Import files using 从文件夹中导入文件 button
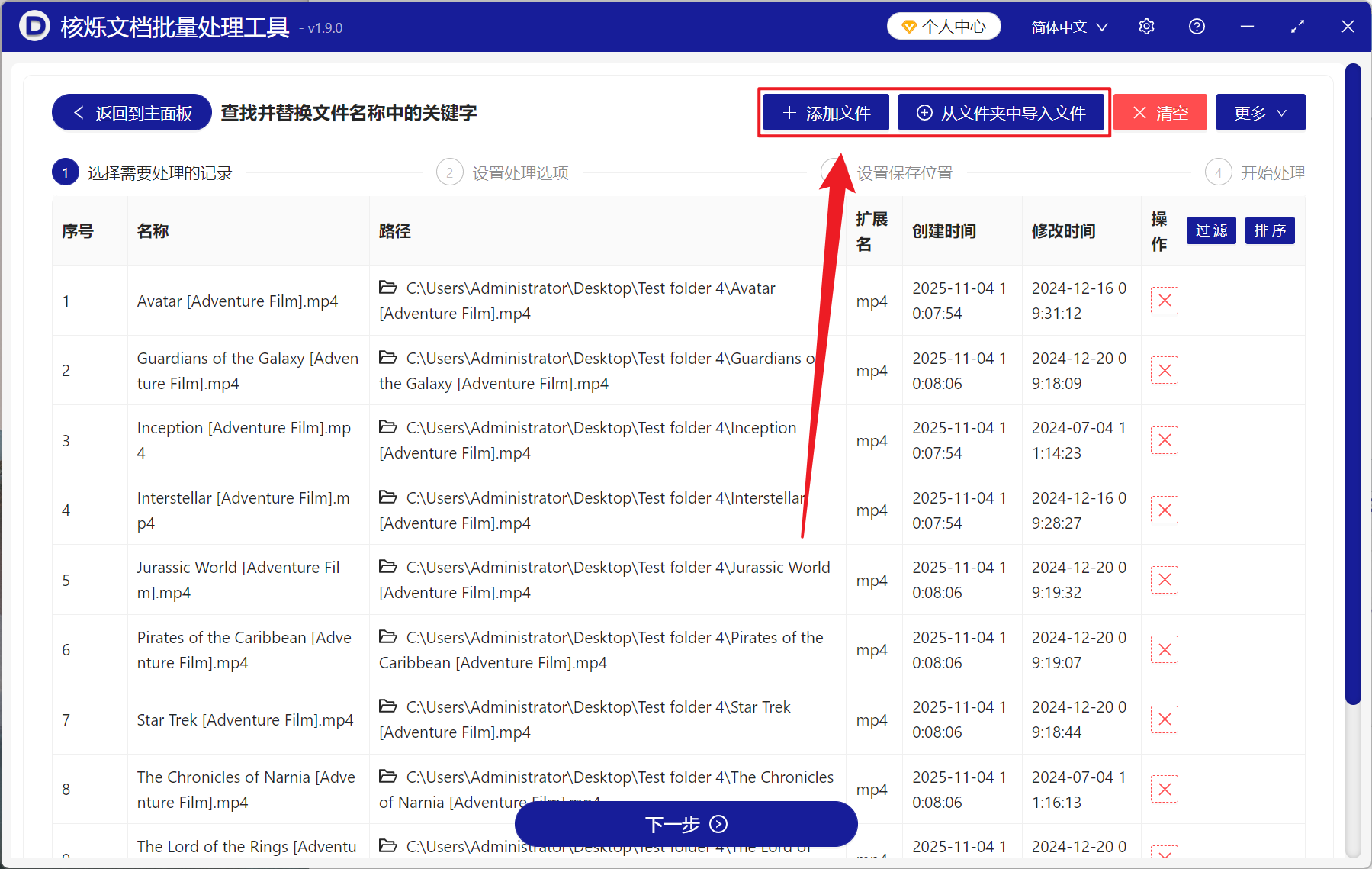Viewport: 1372px width, 869px height. pyautogui.click(x=1001, y=112)
